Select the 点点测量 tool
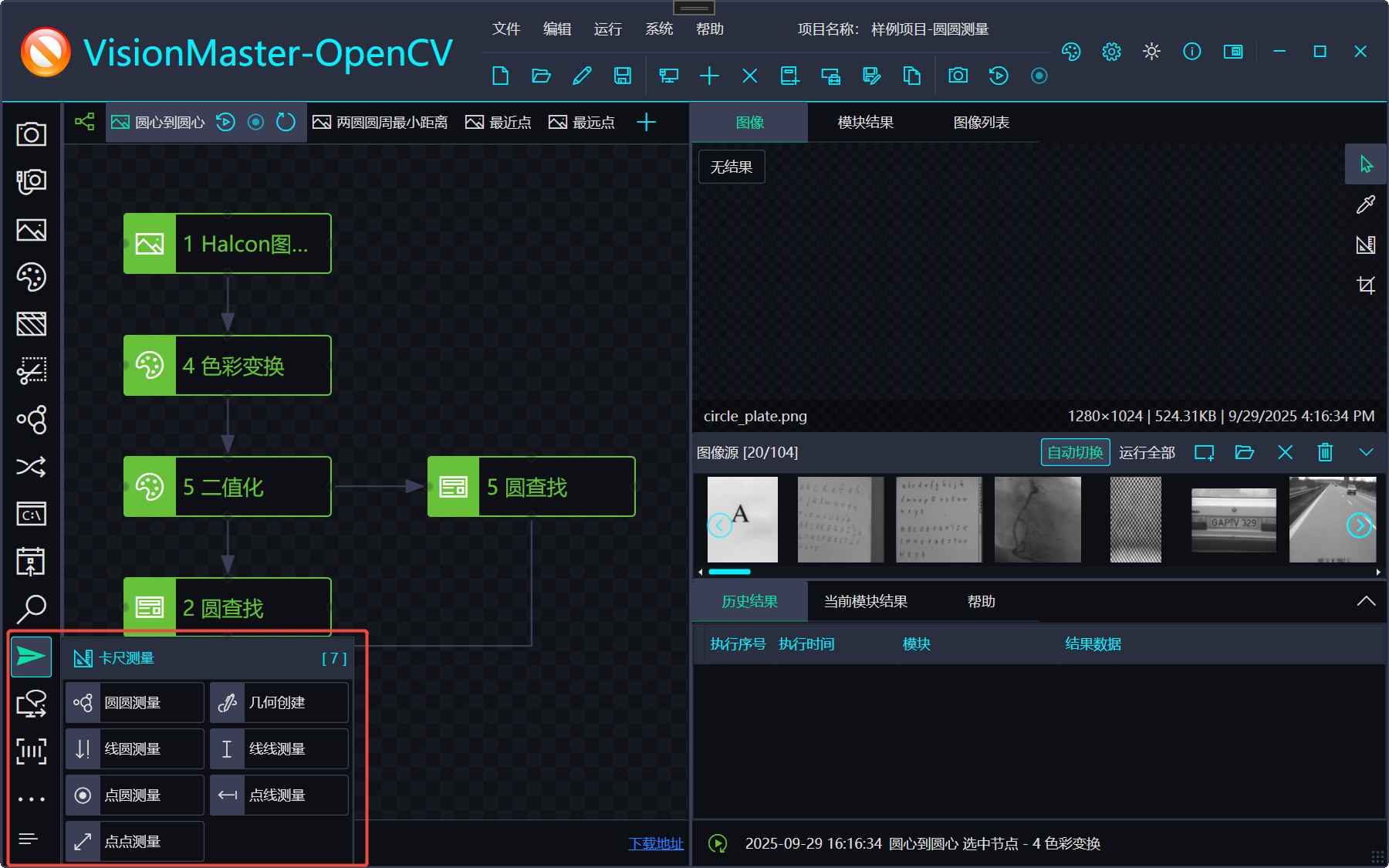 click(x=135, y=842)
